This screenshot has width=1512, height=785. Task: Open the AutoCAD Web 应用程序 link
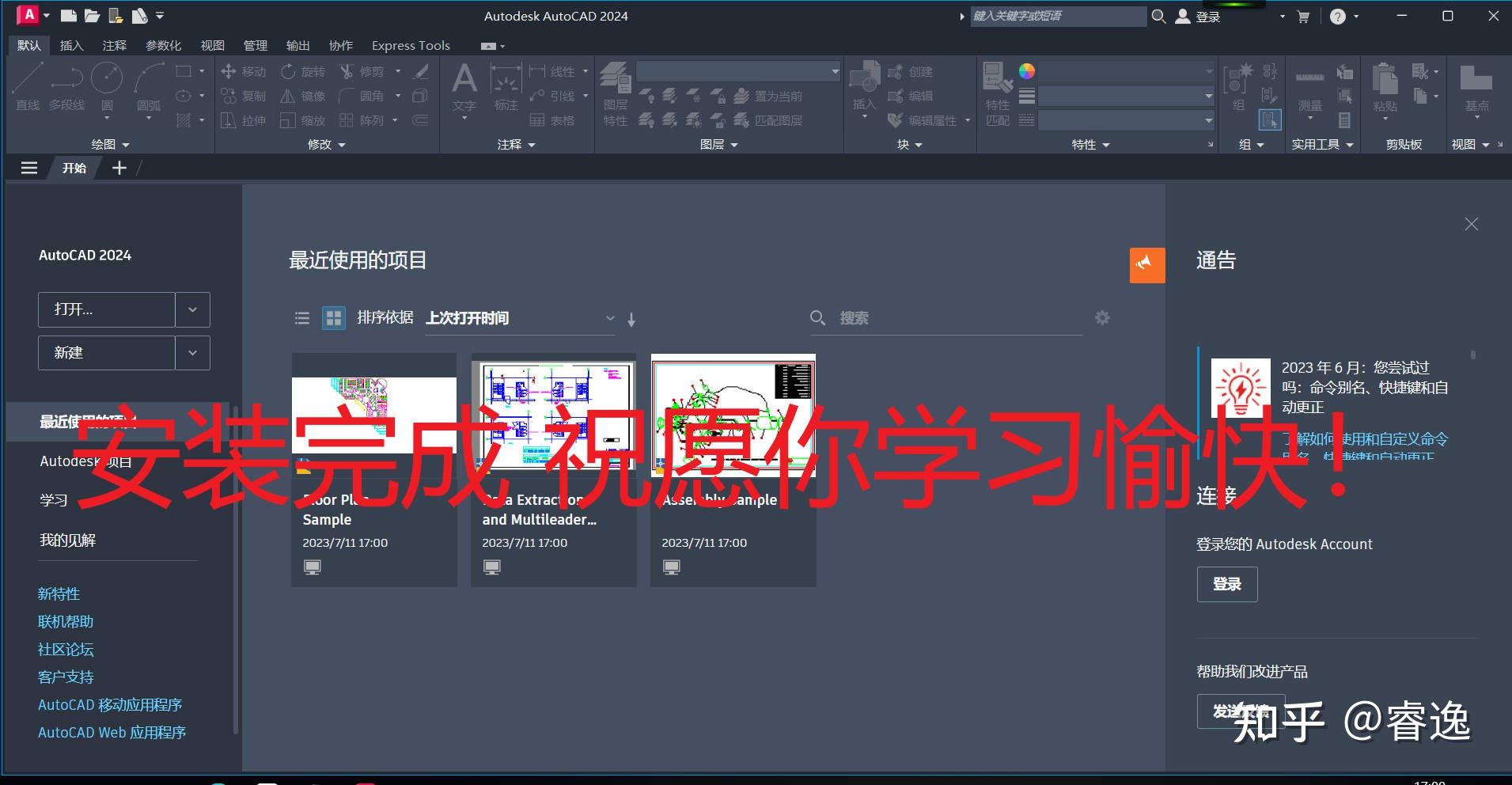point(111,732)
